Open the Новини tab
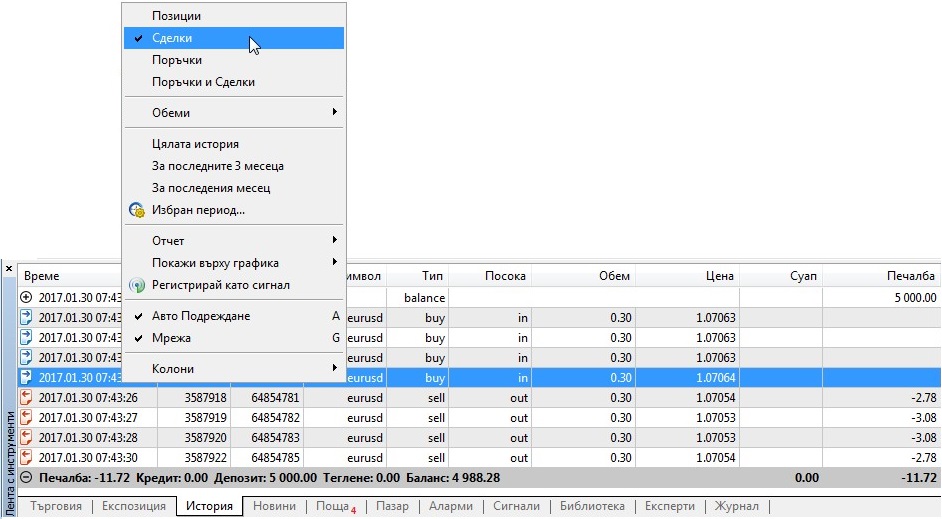Viewport: 942px width, 519px height. pyautogui.click(x=274, y=506)
